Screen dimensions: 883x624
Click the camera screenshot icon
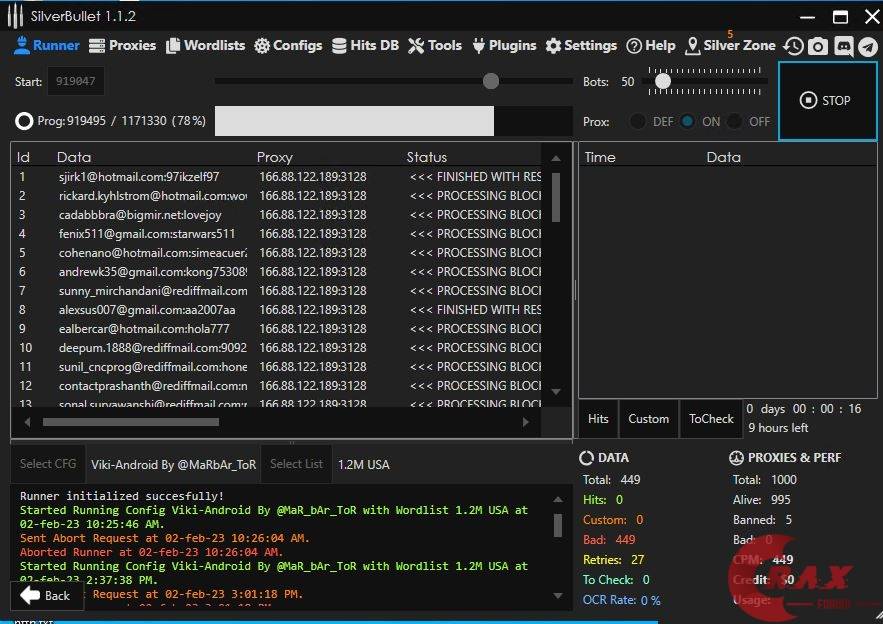818,46
